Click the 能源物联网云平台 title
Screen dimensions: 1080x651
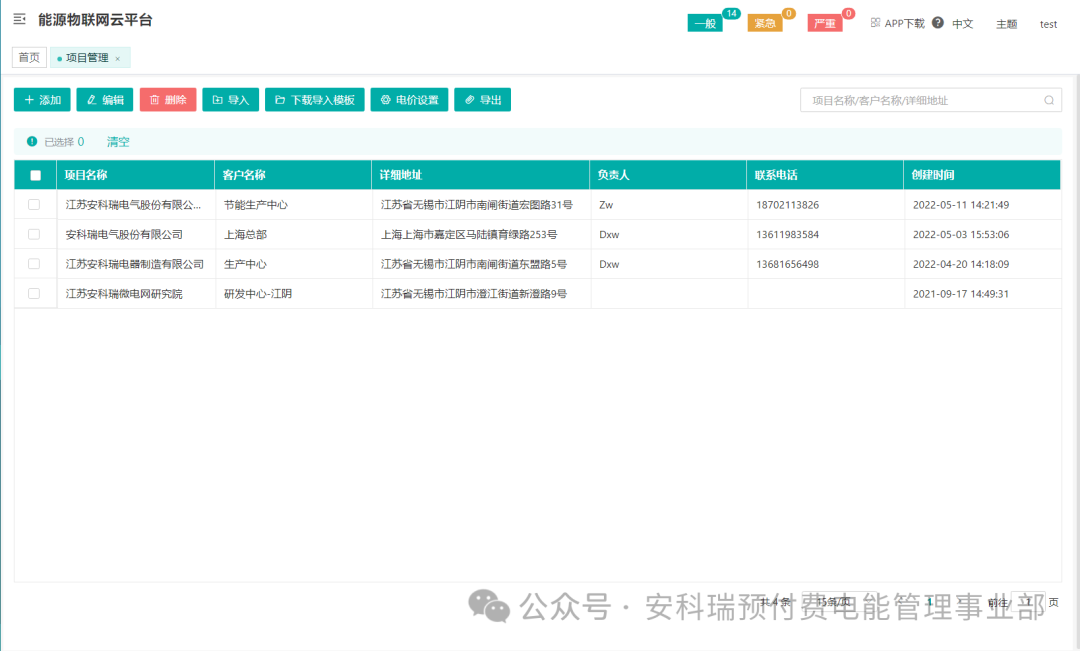(x=95, y=20)
